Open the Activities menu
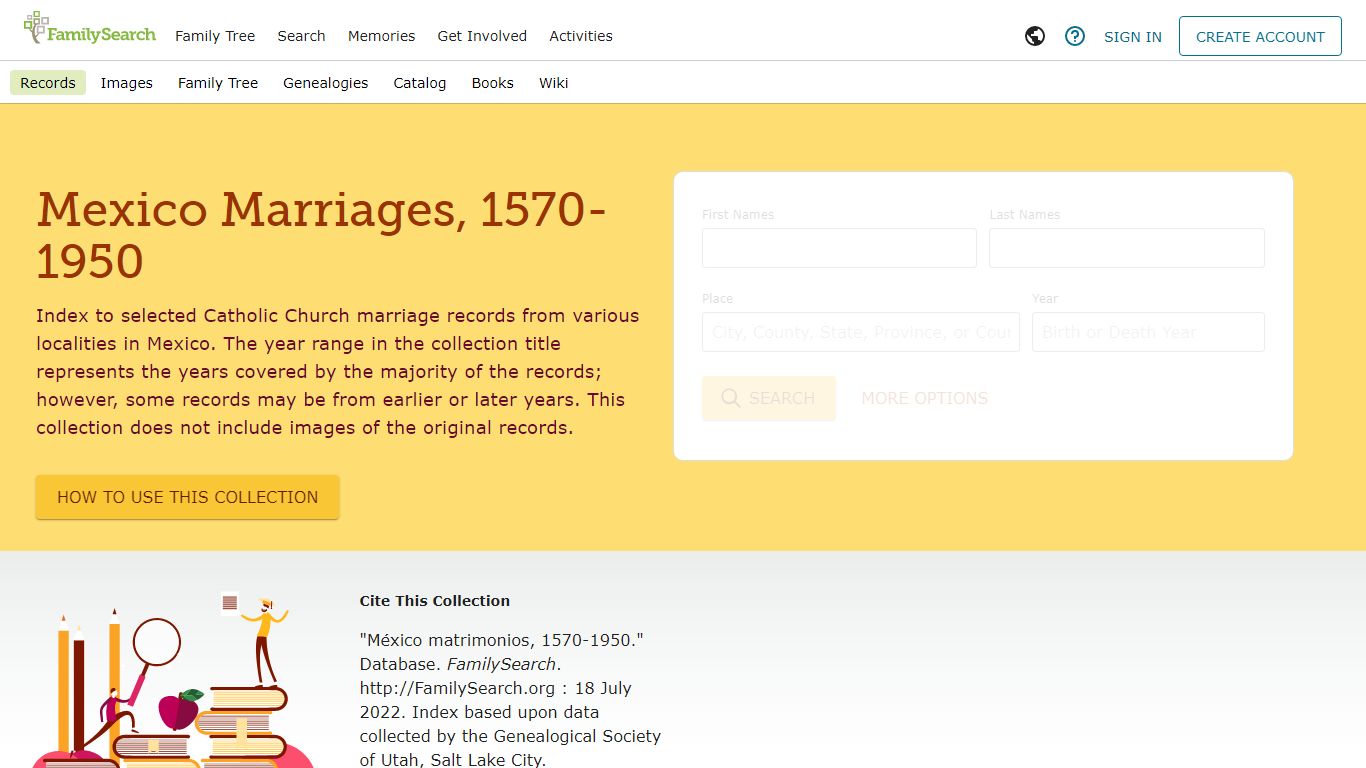 coord(580,36)
